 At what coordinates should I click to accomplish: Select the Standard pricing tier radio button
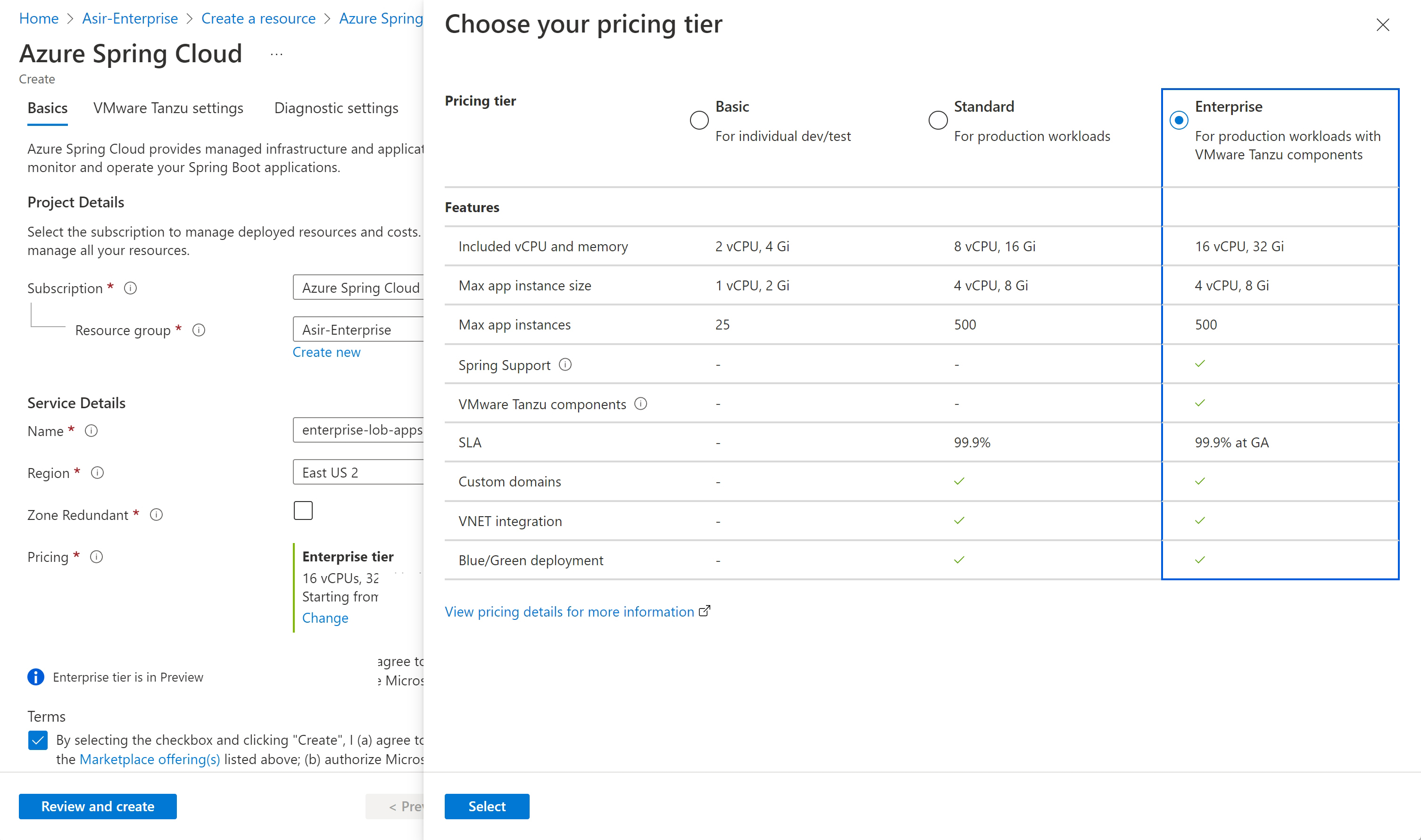pyautogui.click(x=938, y=120)
